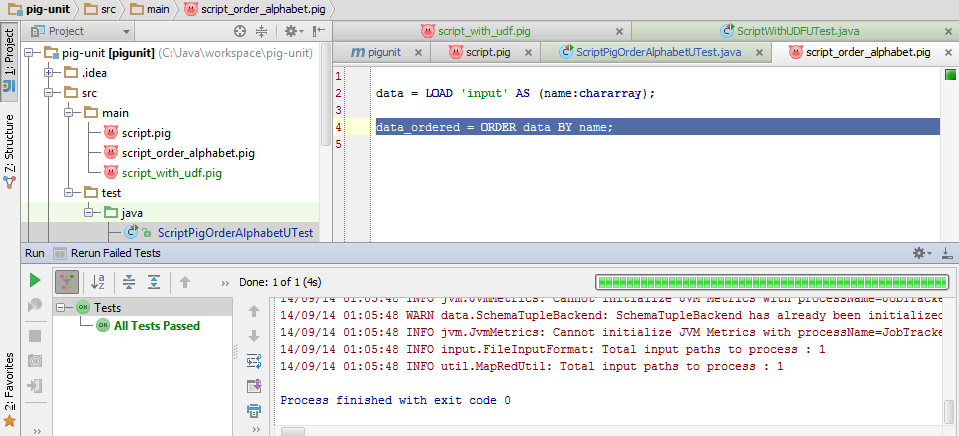This screenshot has height=436, width=959.
Task: Click expand all tests icon
Action: click(129, 282)
